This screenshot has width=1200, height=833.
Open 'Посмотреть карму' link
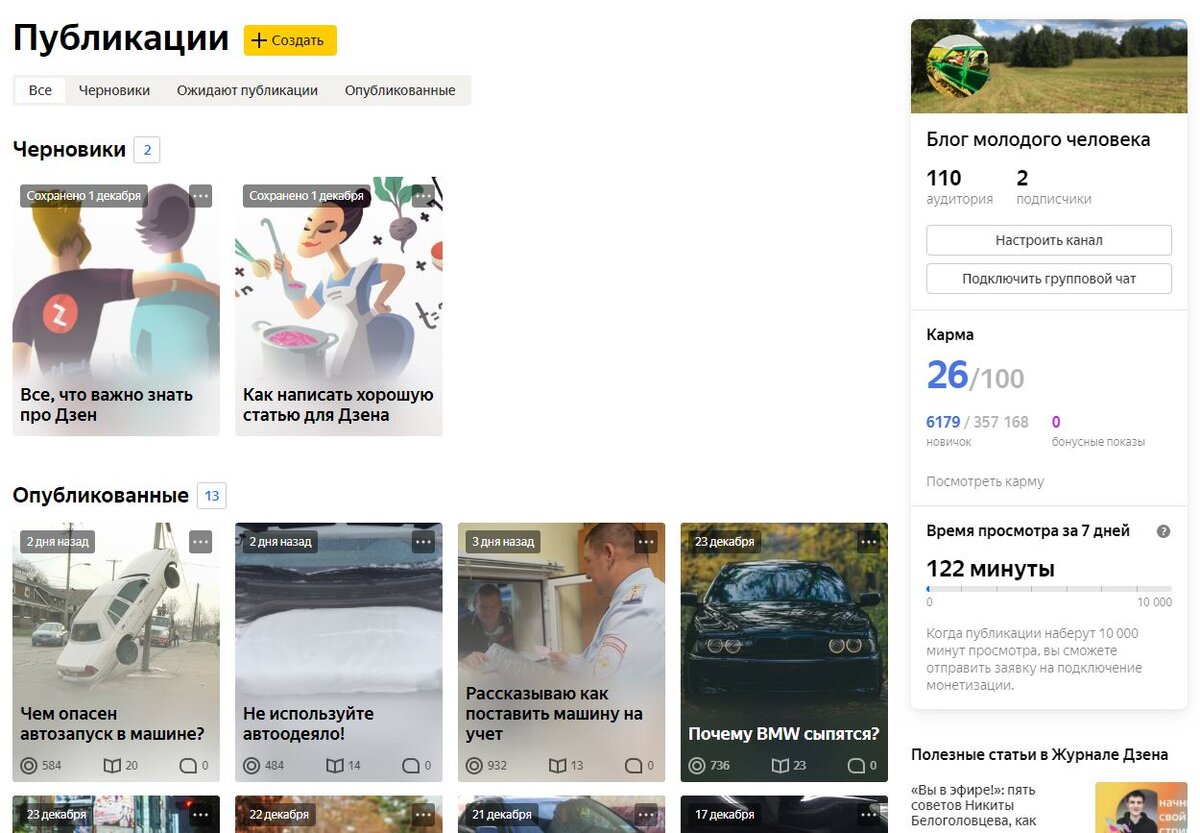[x=985, y=481]
